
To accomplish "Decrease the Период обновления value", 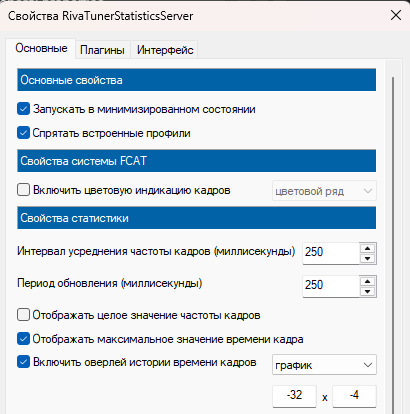I will pos(368,292).
